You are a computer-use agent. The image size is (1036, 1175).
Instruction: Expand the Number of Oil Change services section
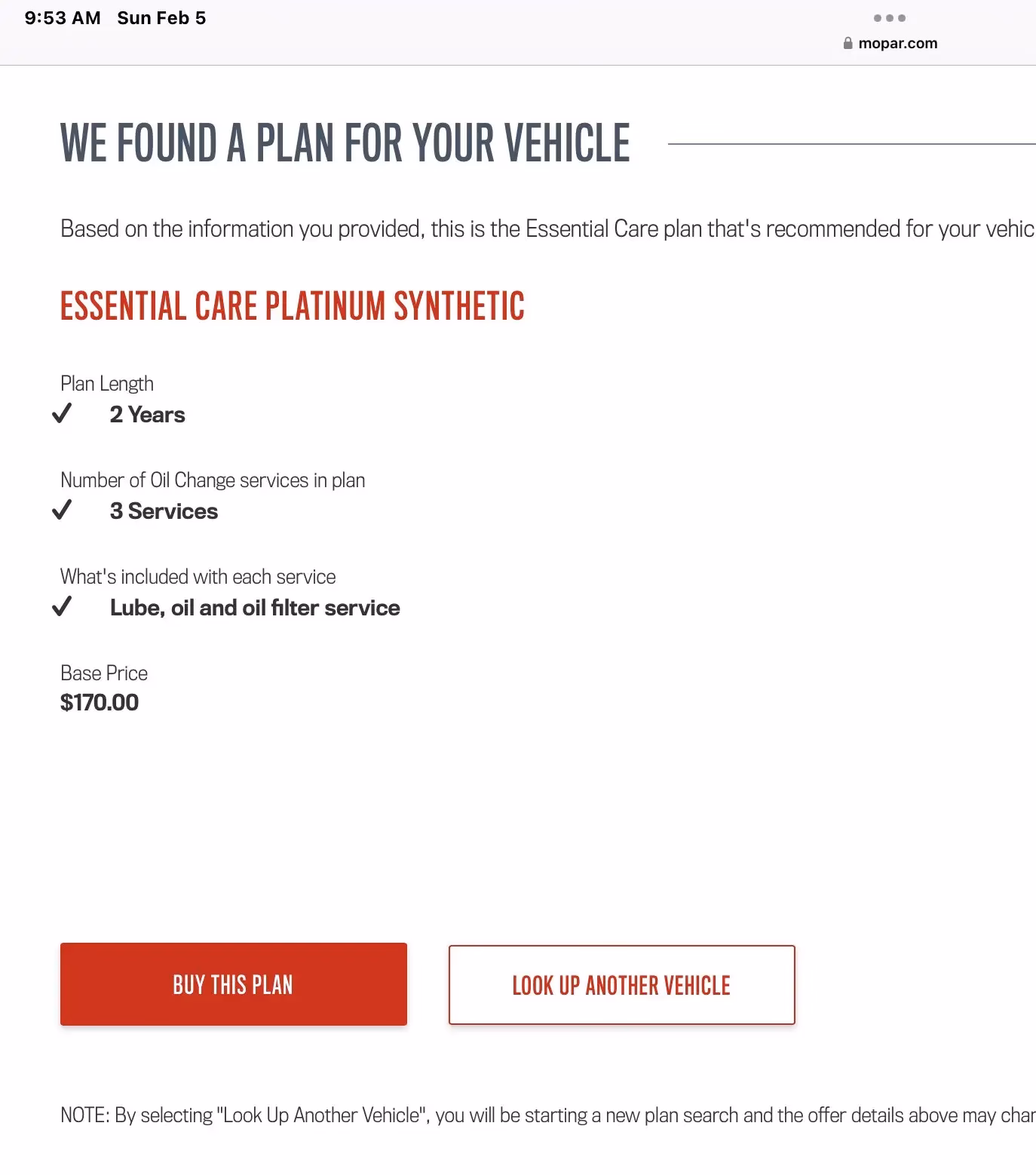point(213,480)
